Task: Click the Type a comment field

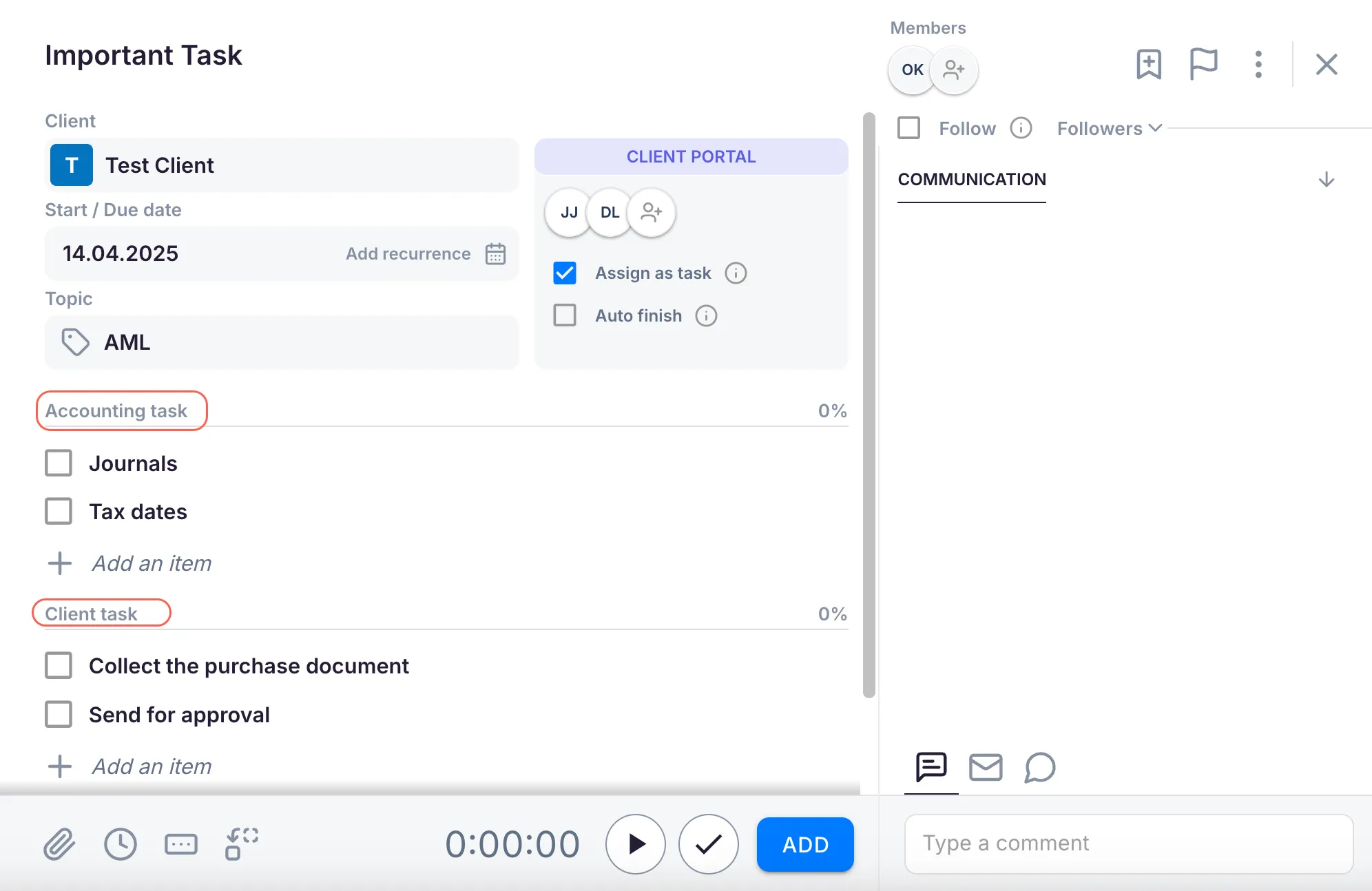Action: click(1128, 843)
